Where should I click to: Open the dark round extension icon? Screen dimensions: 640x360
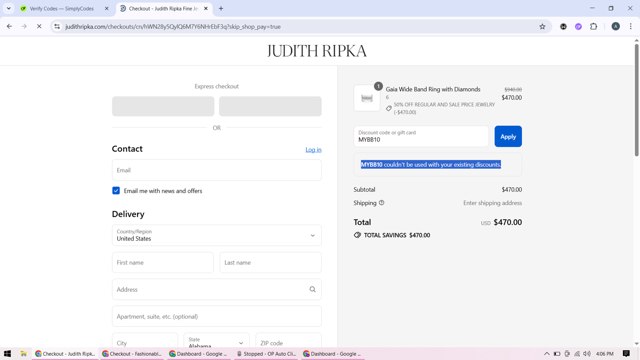[x=563, y=27]
